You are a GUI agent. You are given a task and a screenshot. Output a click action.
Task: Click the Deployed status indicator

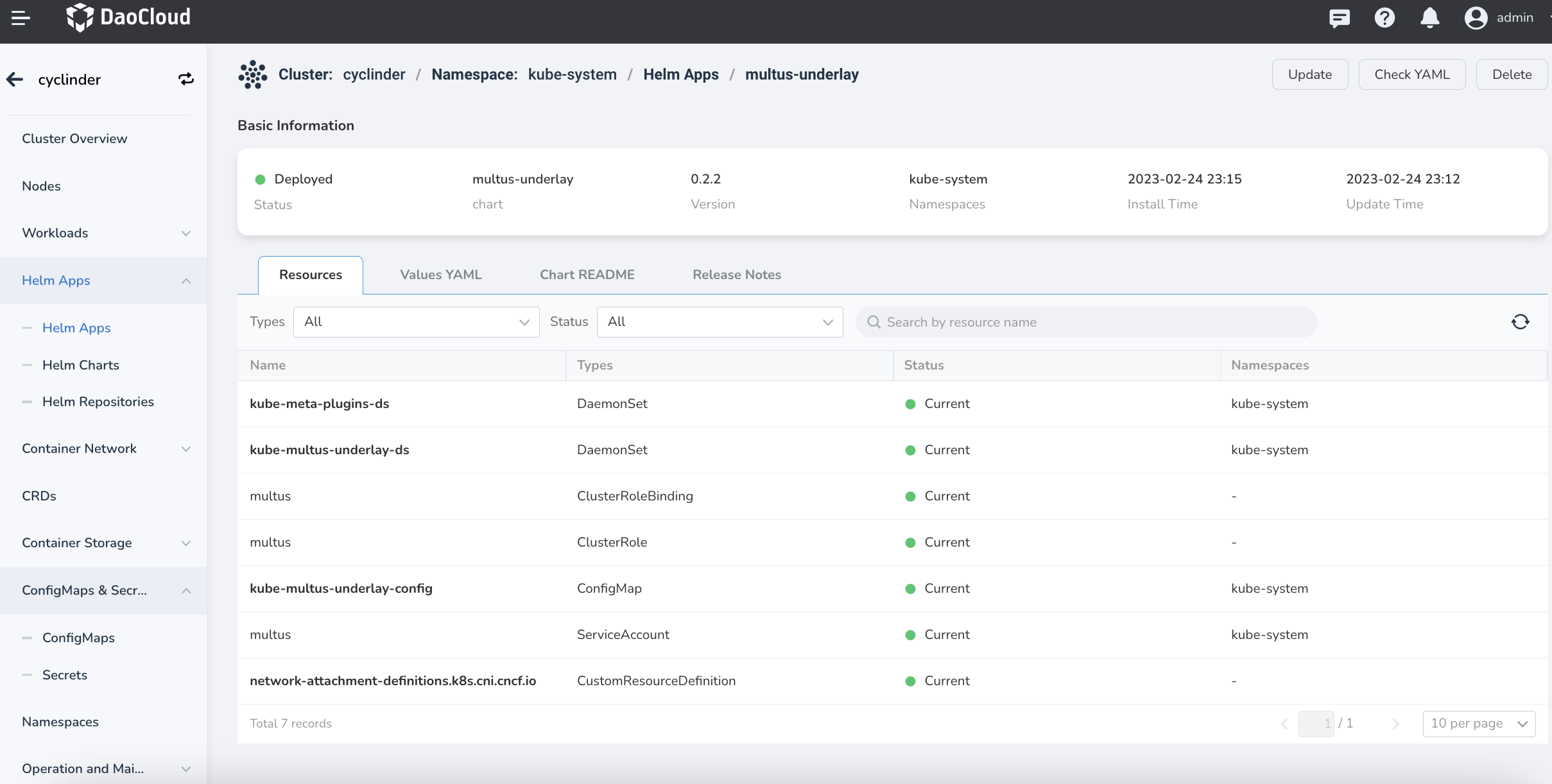[294, 179]
